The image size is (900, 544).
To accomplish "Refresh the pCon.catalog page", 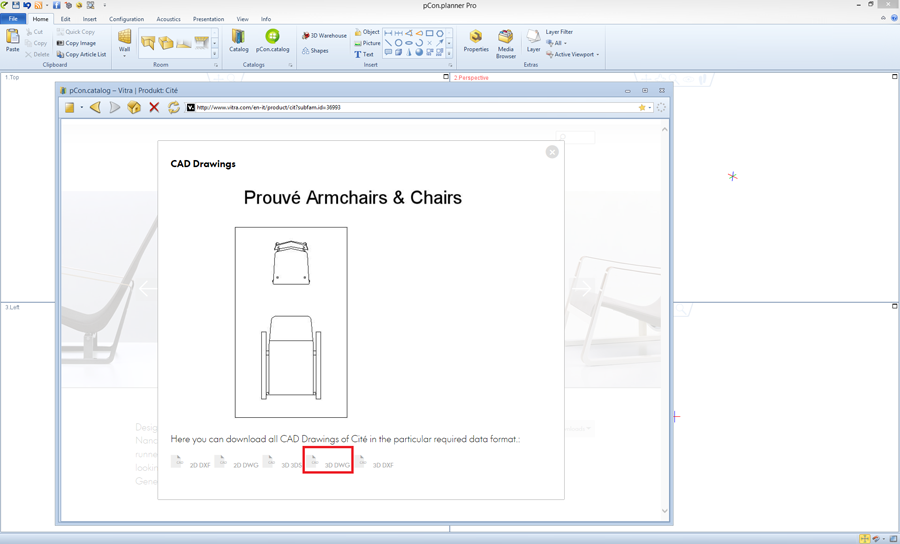I will tap(173, 107).
